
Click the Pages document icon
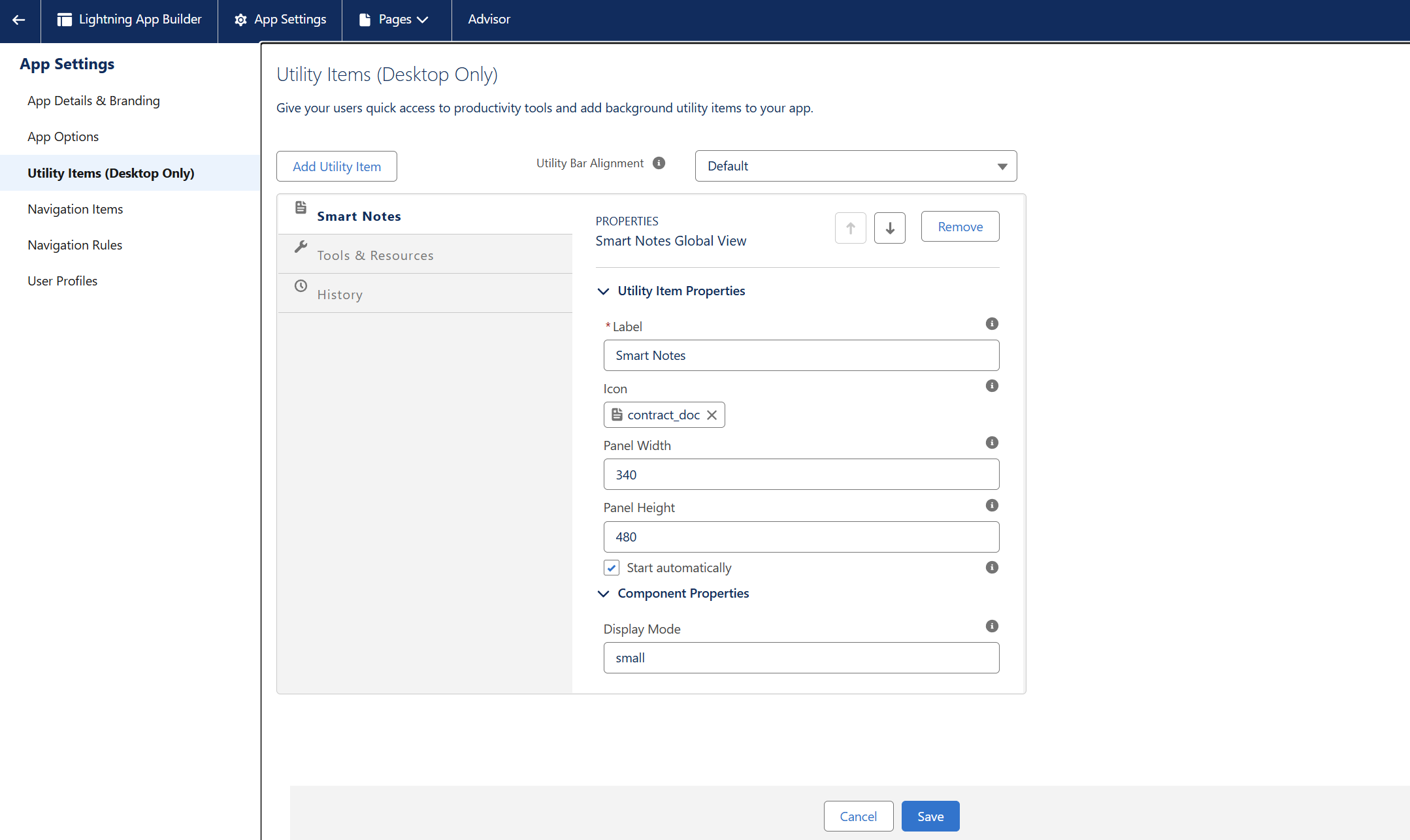click(365, 20)
